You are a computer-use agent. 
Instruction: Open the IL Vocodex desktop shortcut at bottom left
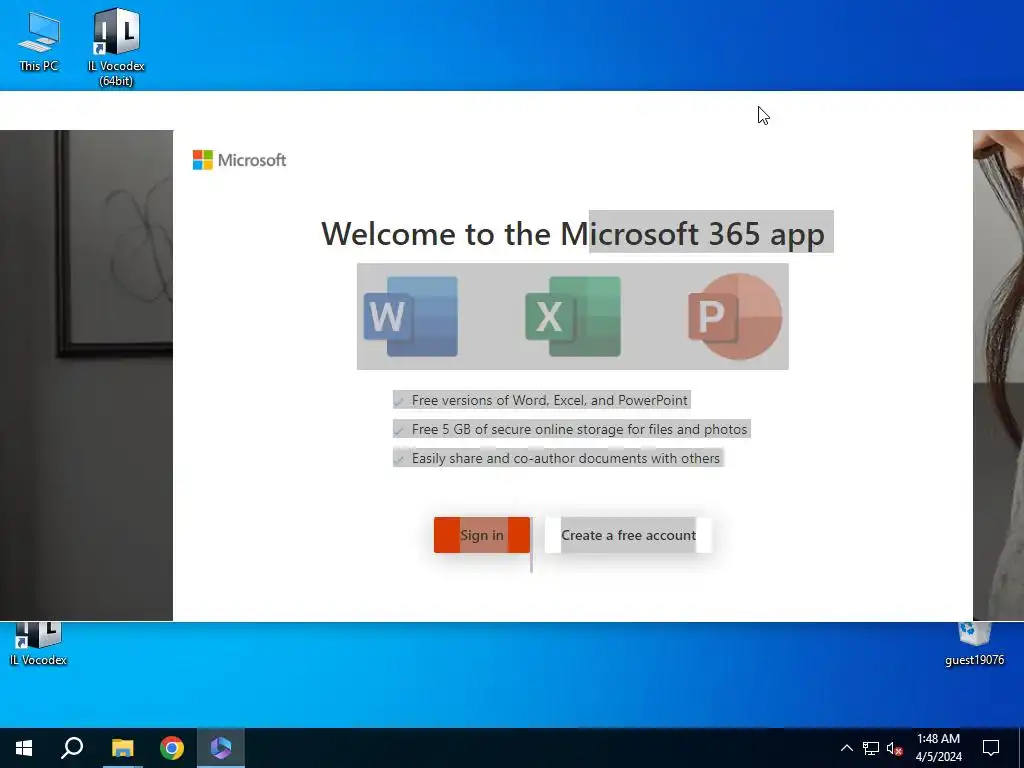[x=39, y=644]
